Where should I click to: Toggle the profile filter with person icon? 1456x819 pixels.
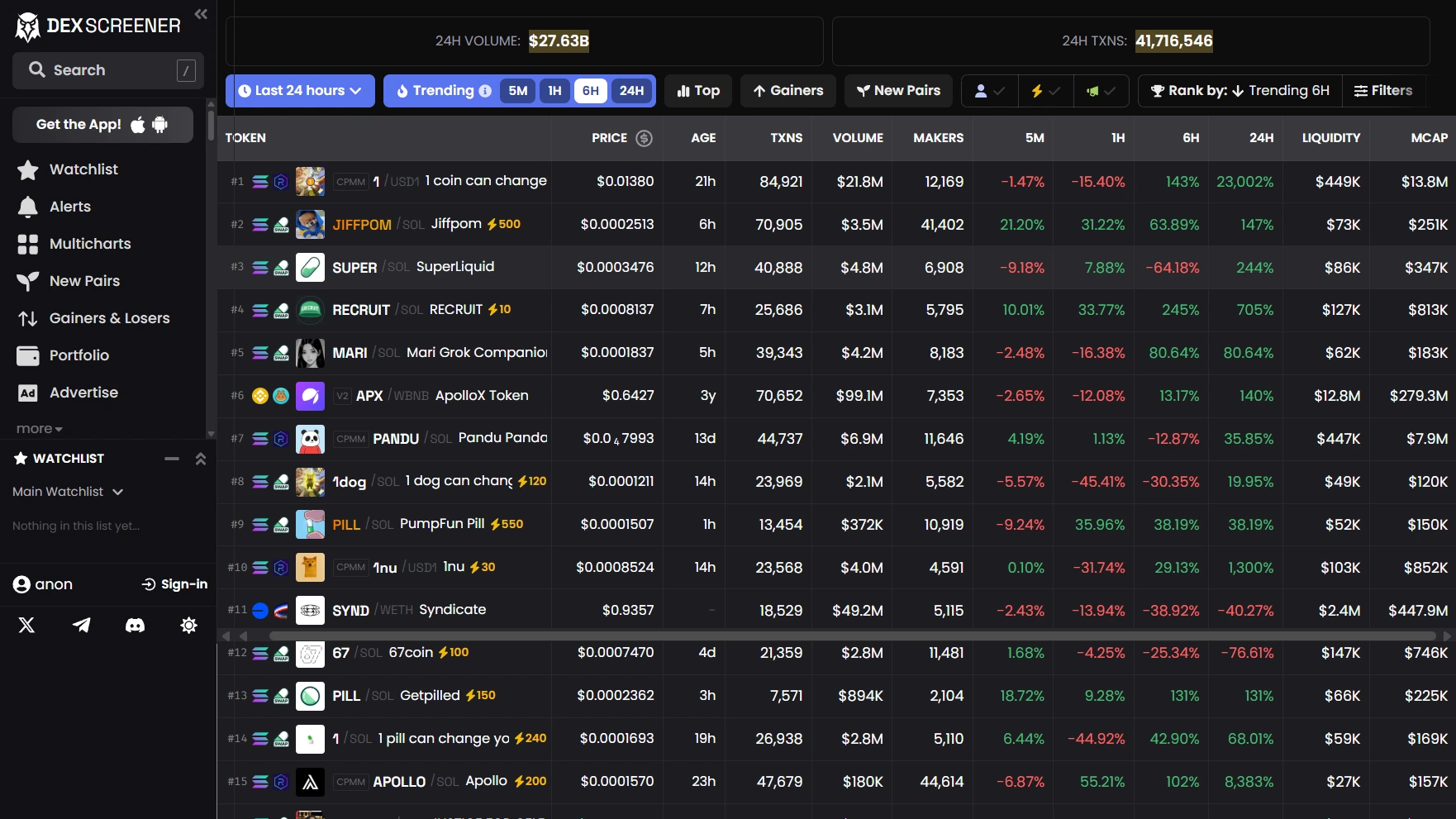[990, 91]
